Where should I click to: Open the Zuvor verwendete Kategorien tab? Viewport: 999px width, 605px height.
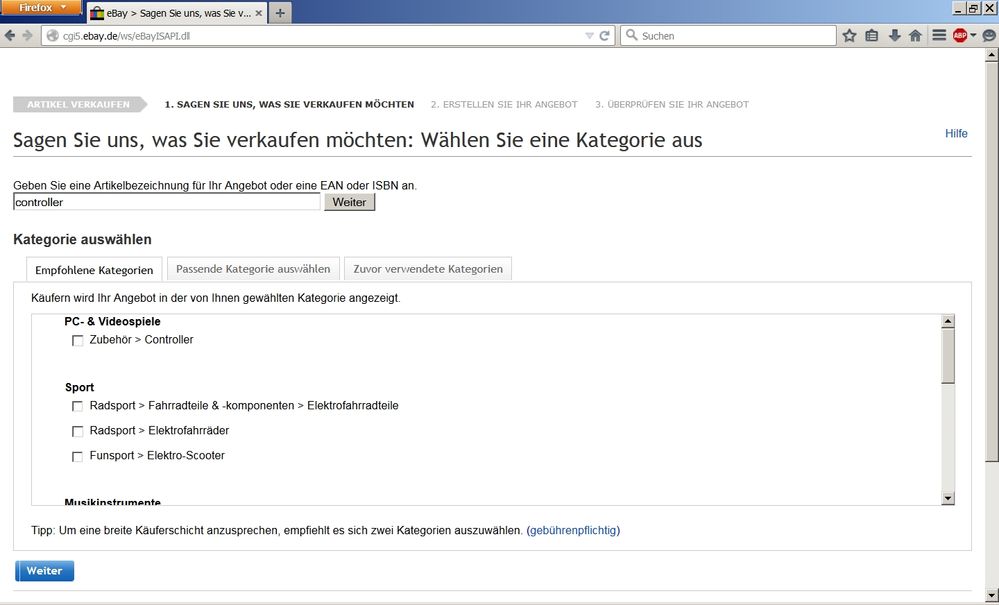click(428, 269)
